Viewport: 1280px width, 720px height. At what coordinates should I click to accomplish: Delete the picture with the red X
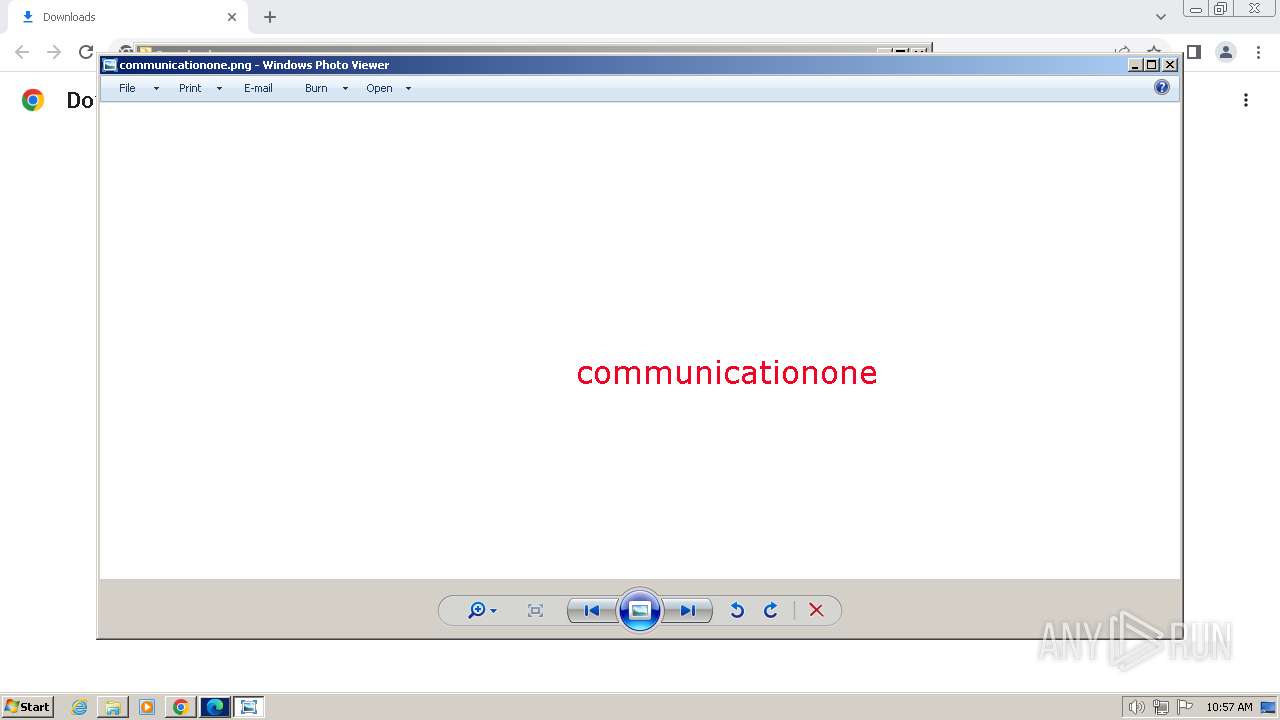point(816,610)
